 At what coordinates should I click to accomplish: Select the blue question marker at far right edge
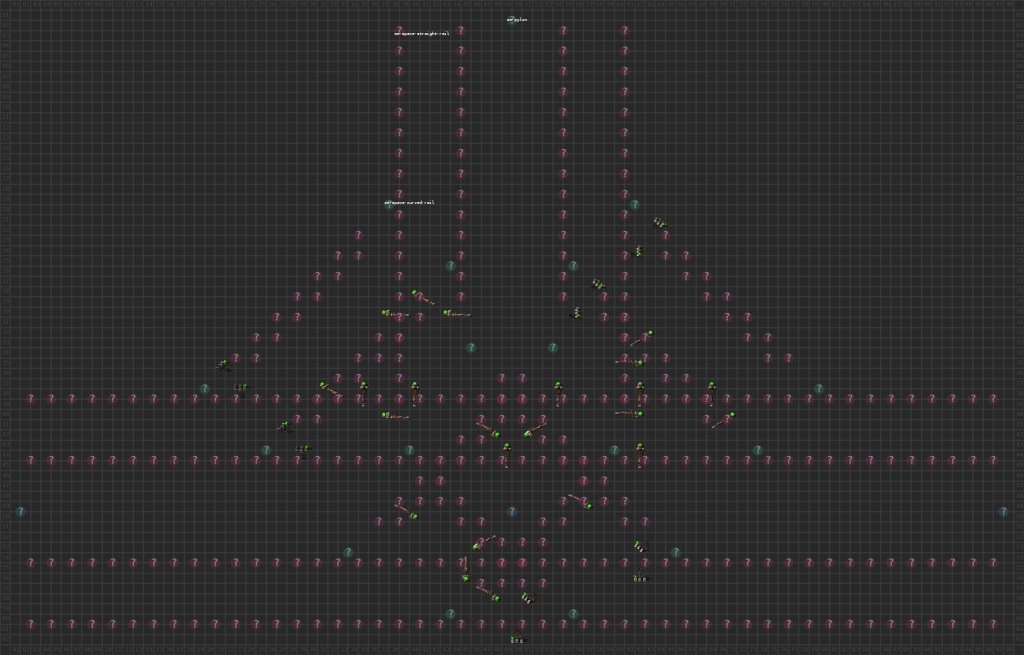1003,511
